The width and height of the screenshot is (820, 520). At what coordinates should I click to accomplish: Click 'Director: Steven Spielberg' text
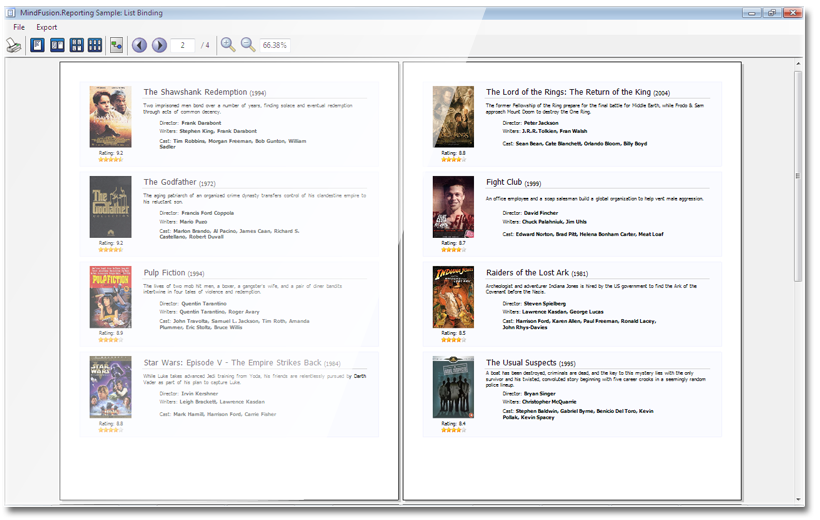(534, 303)
